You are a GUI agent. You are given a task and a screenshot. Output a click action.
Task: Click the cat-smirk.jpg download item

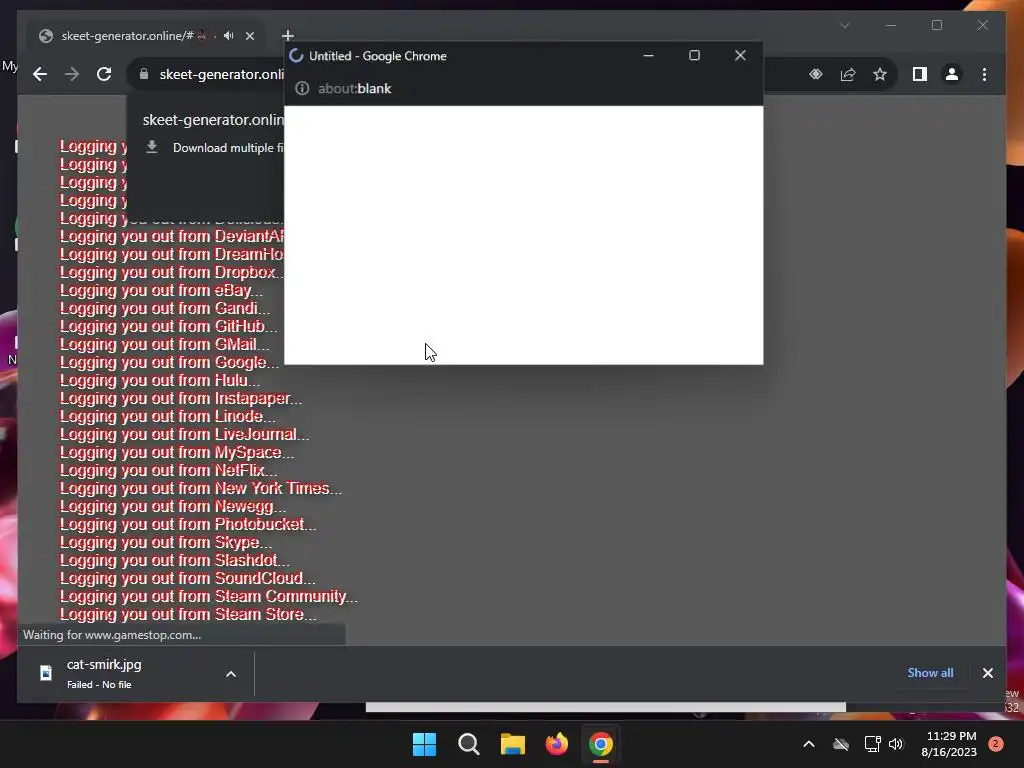coord(136,674)
